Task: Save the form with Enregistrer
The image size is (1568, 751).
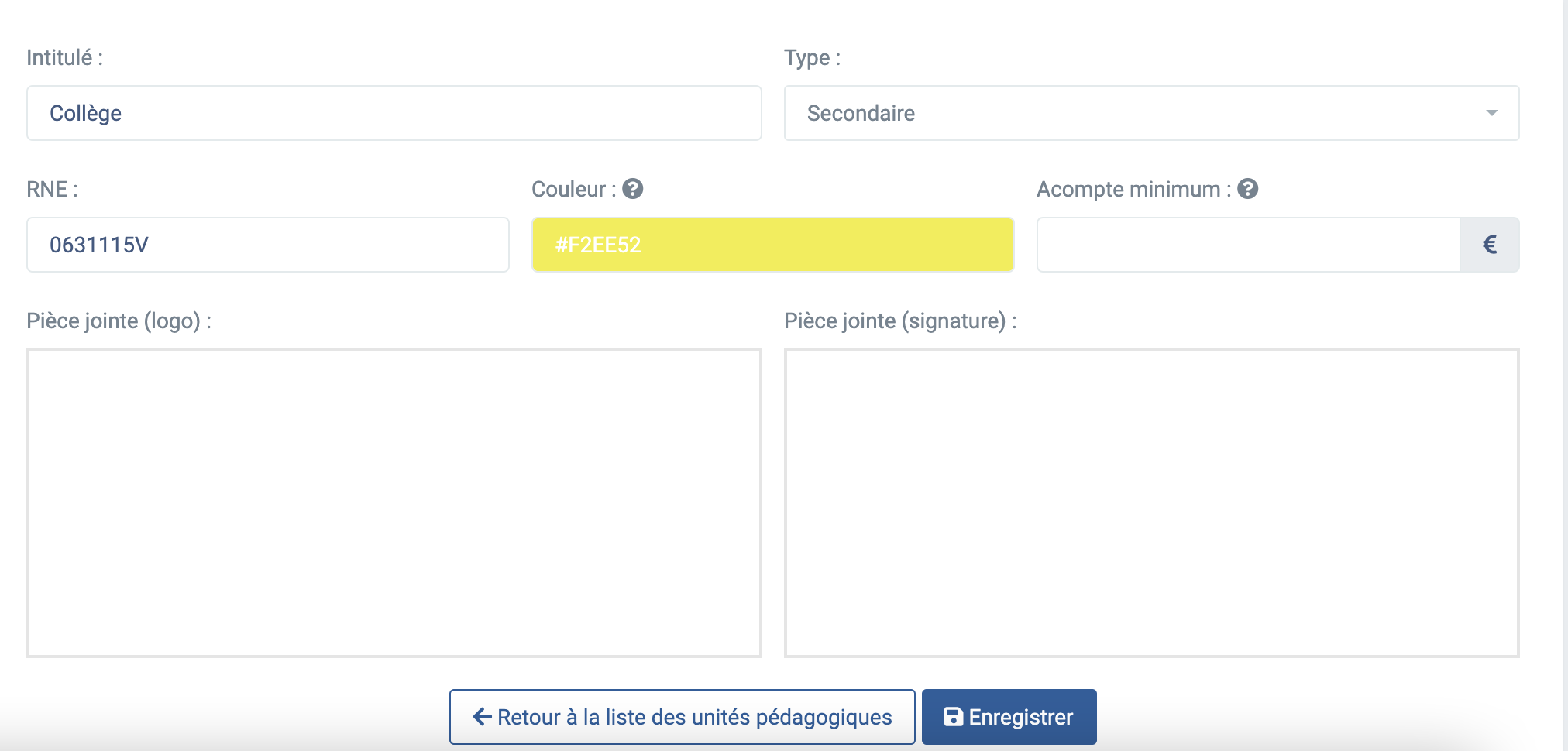Action: click(x=1009, y=717)
